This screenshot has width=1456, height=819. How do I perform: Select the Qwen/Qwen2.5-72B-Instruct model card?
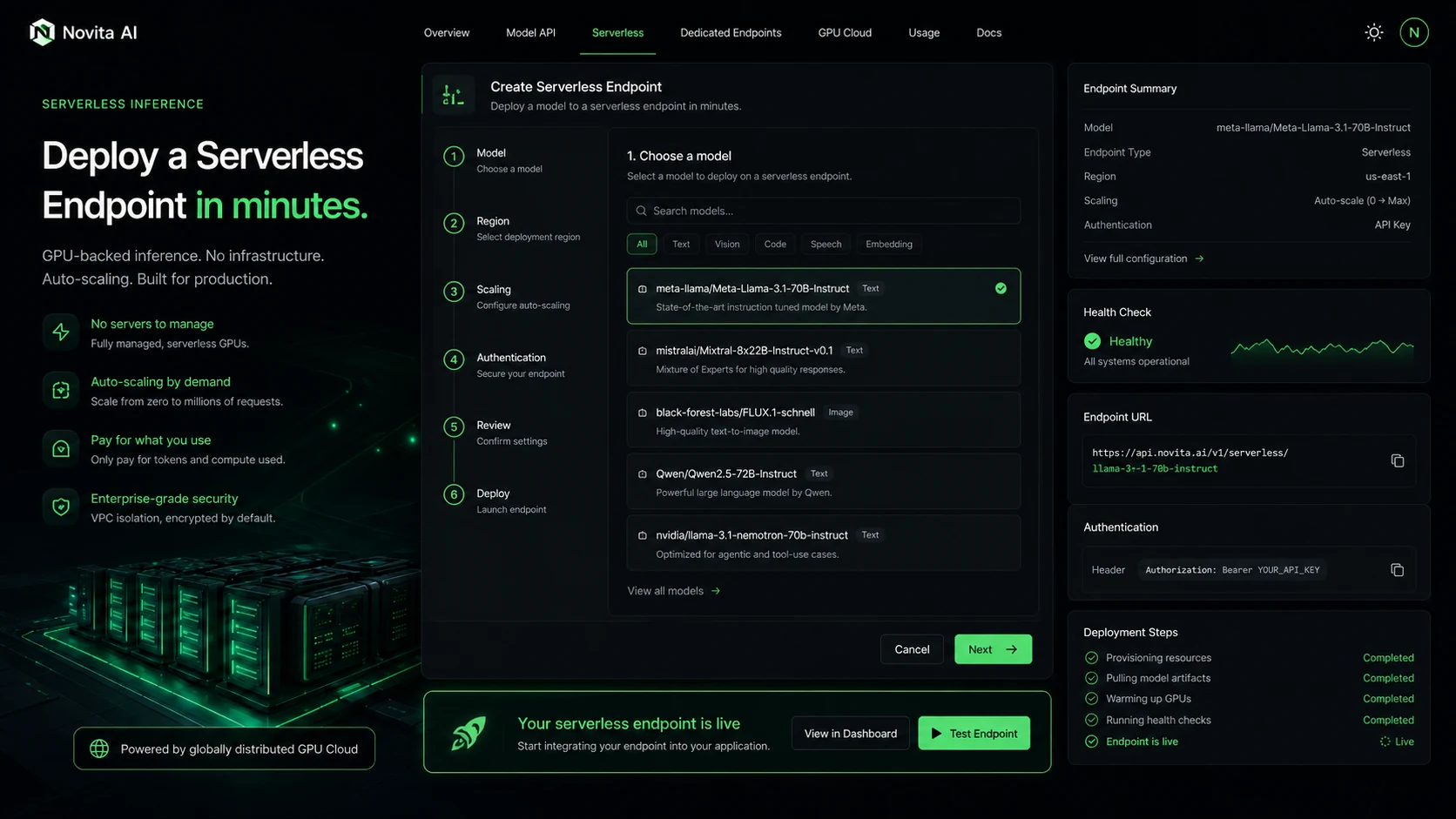[824, 481]
